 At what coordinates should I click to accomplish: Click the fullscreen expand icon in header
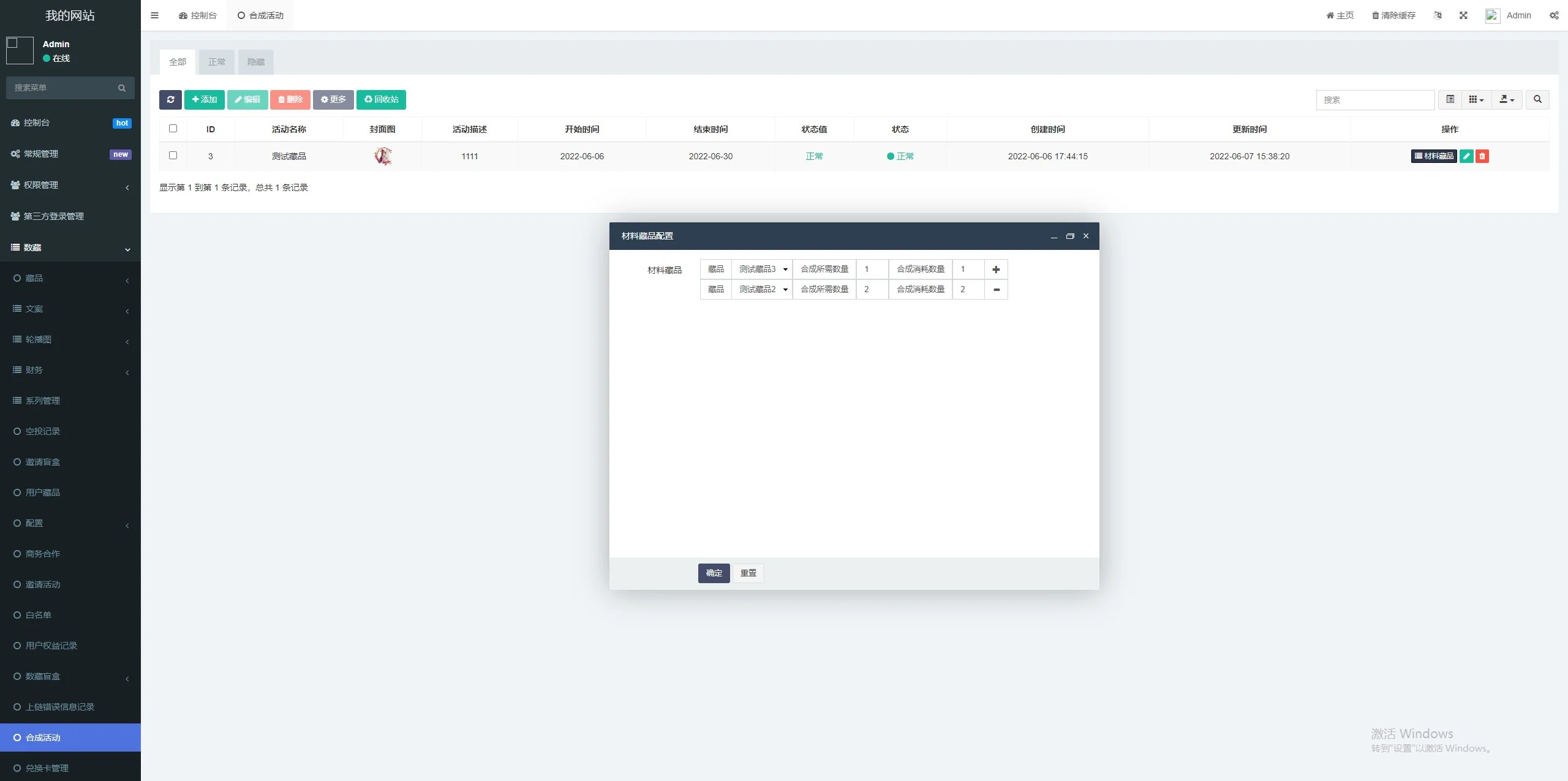(x=1463, y=15)
